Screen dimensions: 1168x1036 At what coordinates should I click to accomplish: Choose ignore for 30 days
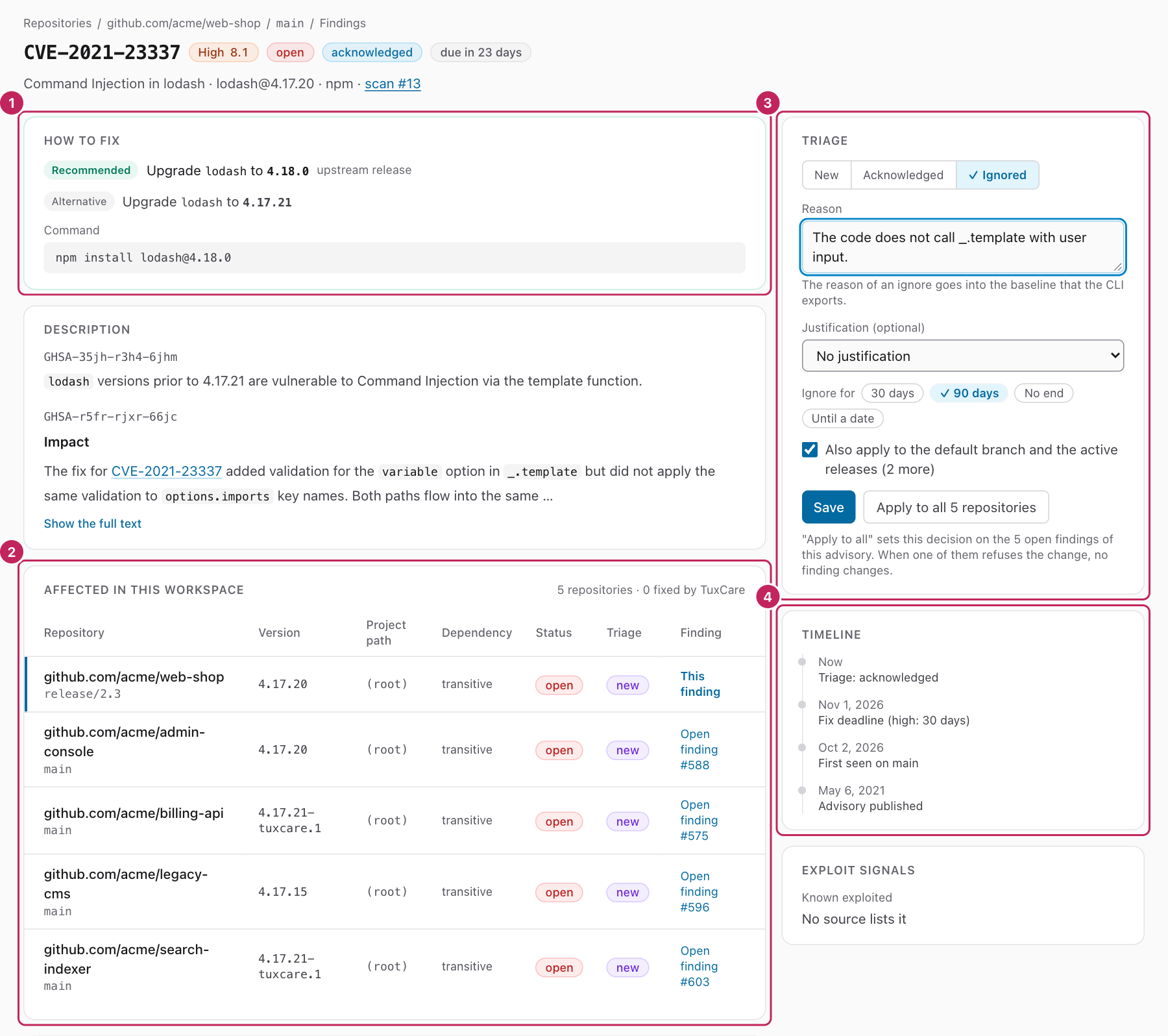[892, 393]
